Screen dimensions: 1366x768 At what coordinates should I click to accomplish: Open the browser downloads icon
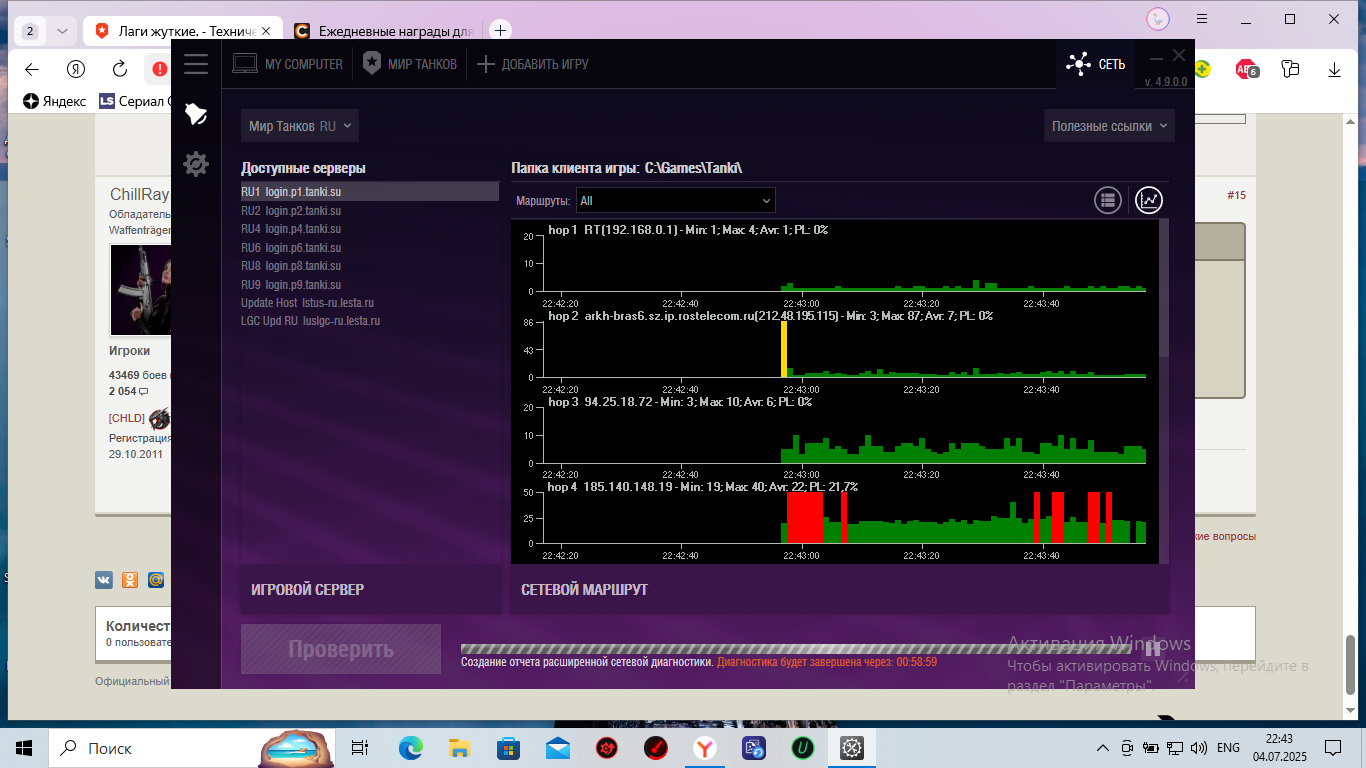(x=1334, y=69)
